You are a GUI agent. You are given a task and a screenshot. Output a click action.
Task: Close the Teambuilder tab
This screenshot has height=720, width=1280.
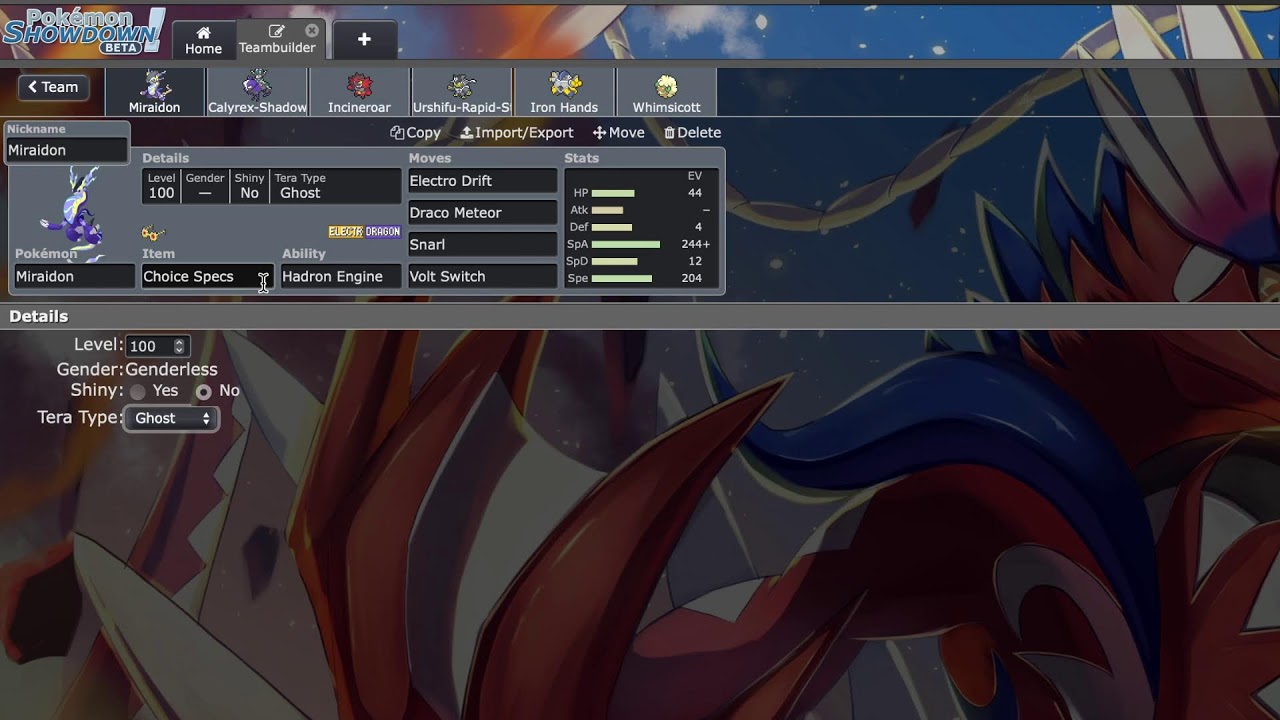coord(312,31)
